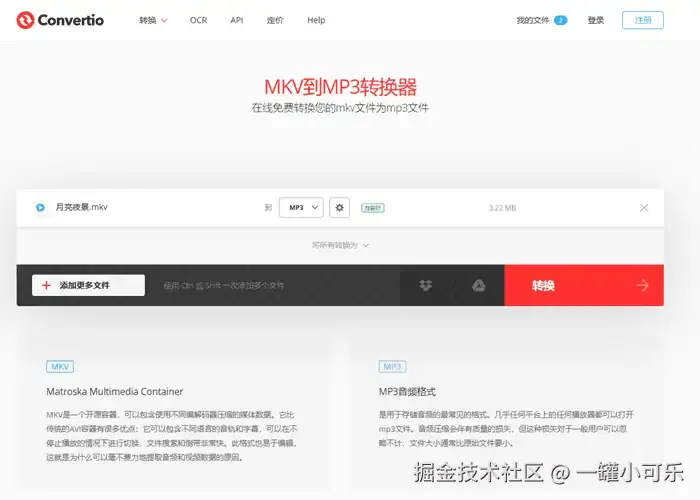Image resolution: width=700 pixels, height=500 pixels.
Task: Click the green ready status badge
Action: point(373,208)
